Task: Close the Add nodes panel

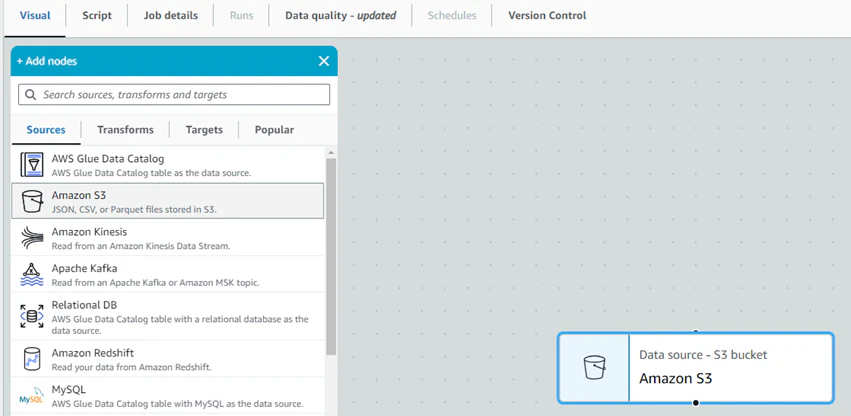Action: [324, 61]
